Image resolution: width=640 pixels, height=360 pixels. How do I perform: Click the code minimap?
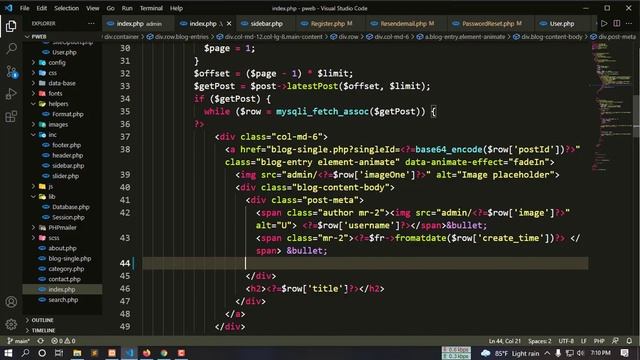611,106
